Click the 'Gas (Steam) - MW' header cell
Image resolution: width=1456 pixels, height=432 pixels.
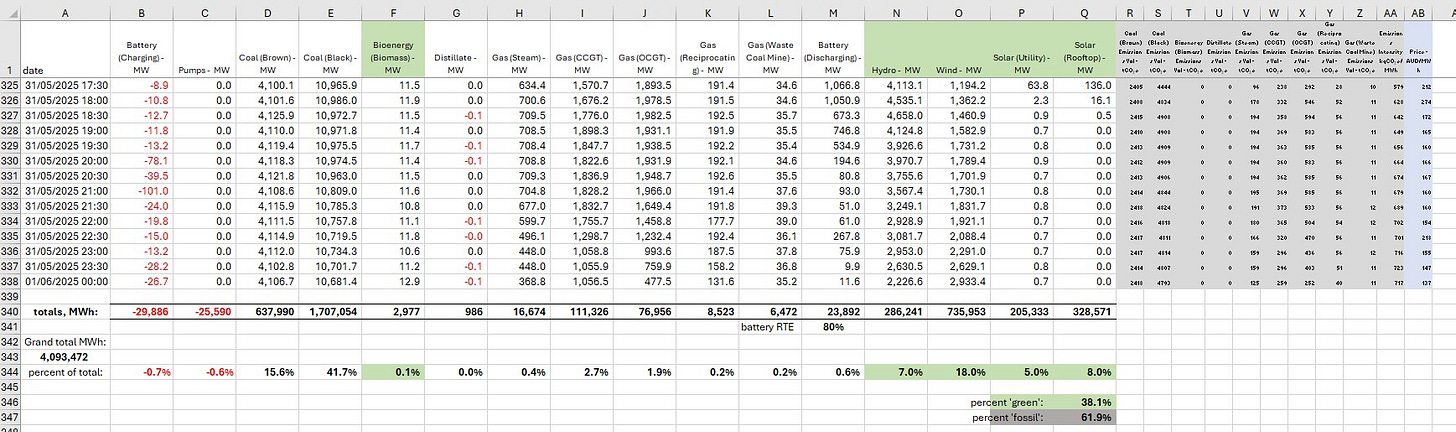tap(519, 50)
